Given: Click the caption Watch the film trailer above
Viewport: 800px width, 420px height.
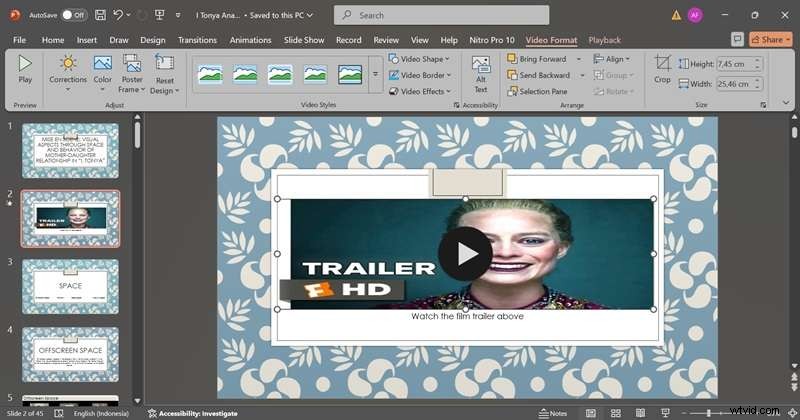Looking at the screenshot, I should click(x=467, y=316).
